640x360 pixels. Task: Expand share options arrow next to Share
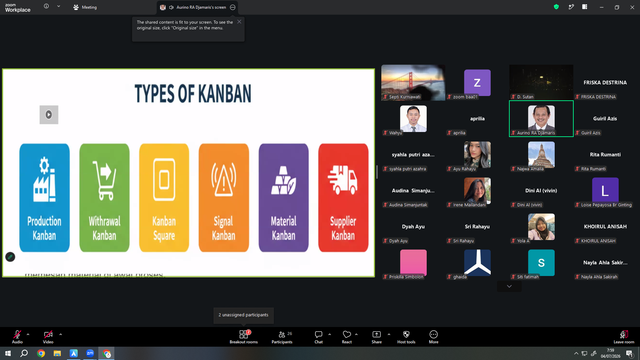(x=389, y=334)
